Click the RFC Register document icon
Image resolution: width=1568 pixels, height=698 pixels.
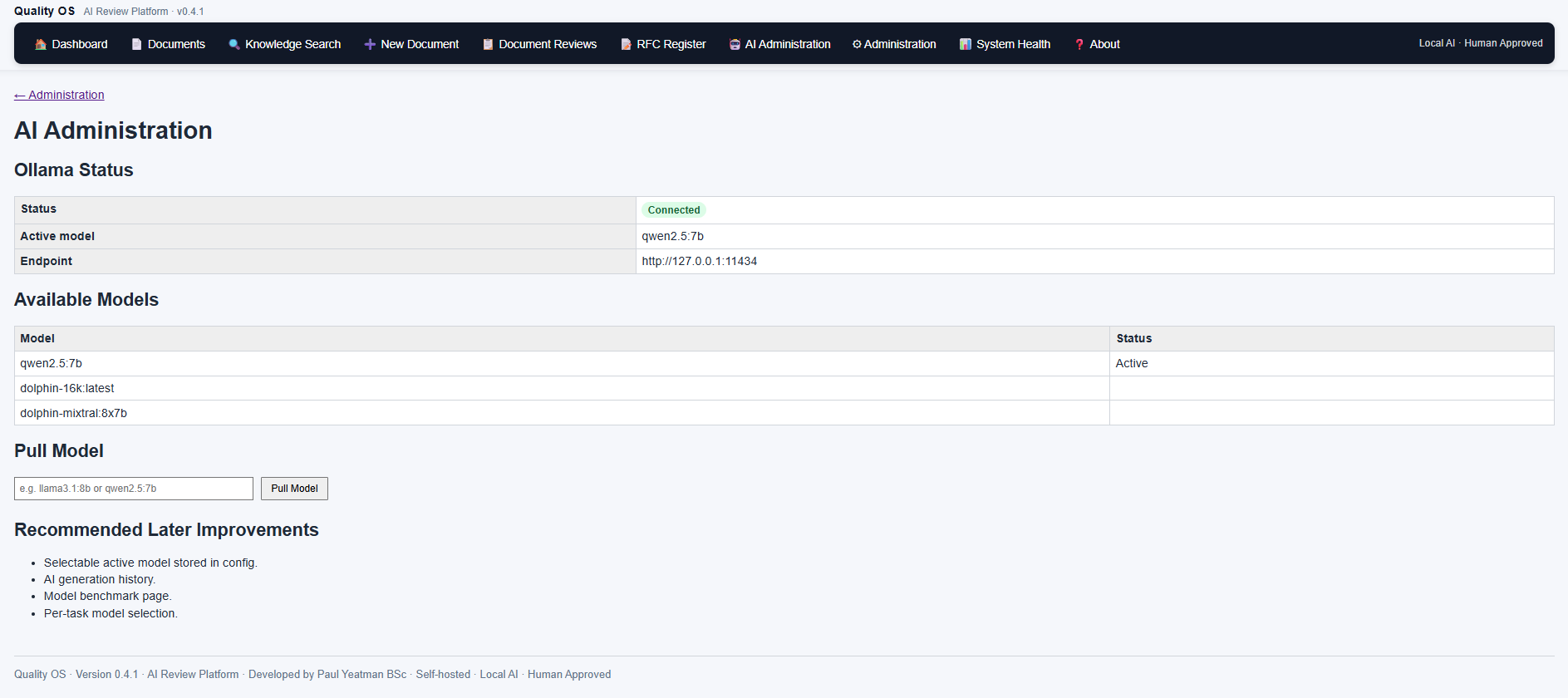click(626, 44)
